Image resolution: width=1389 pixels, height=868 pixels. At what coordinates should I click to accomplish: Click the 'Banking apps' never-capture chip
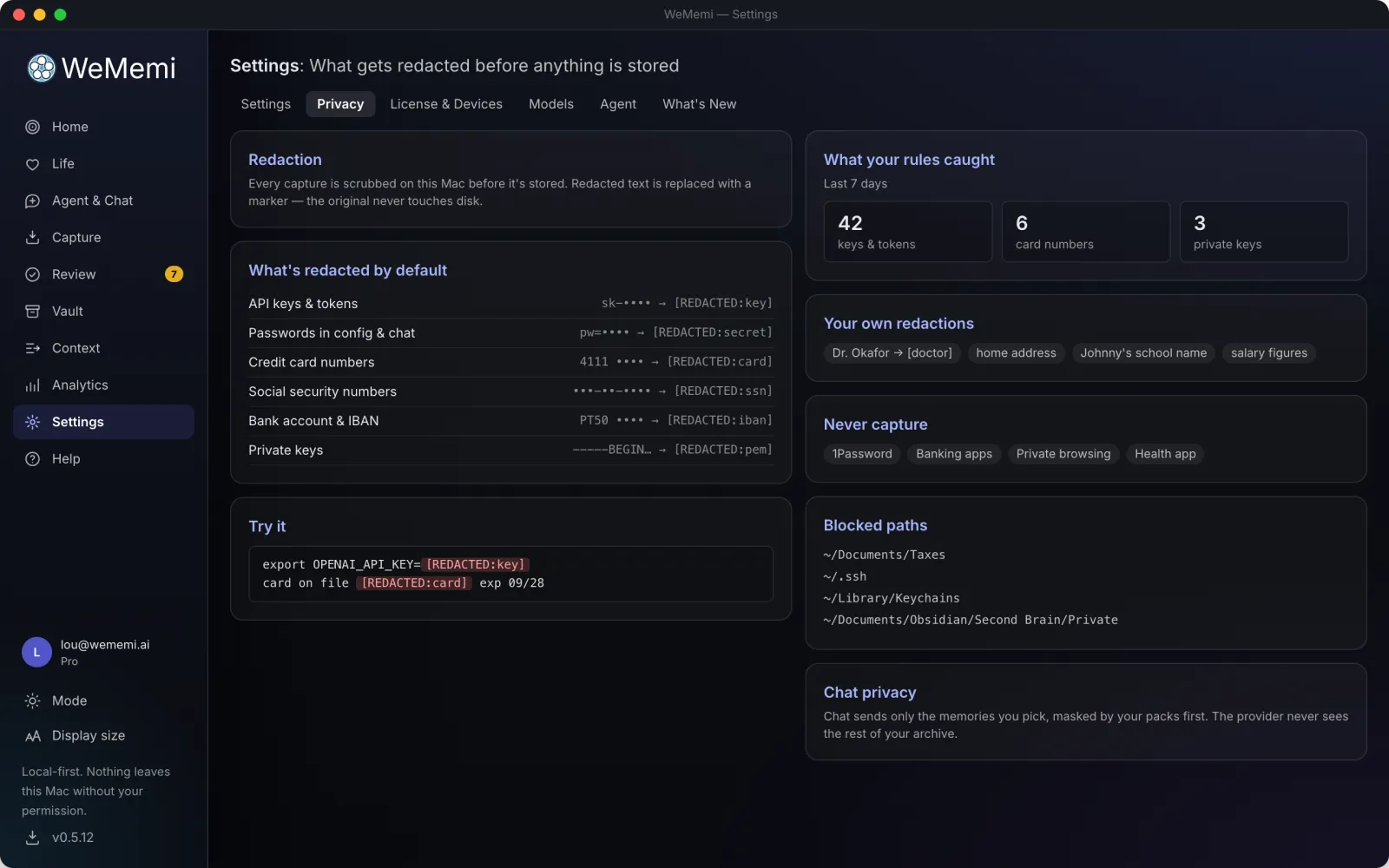(x=953, y=454)
